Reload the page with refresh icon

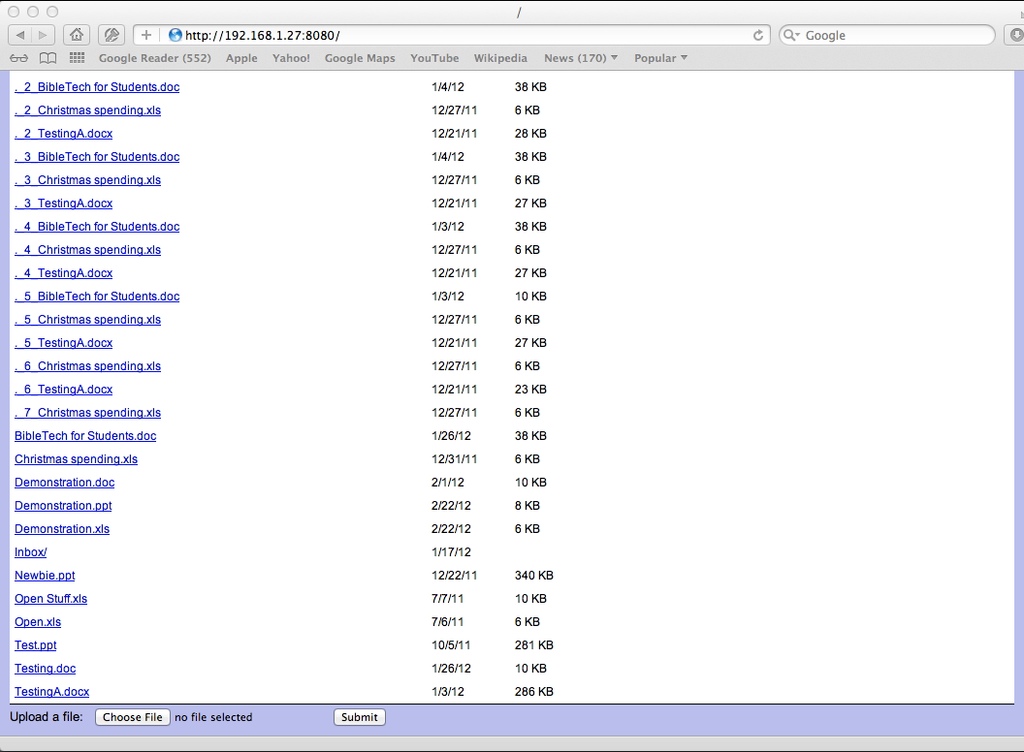click(758, 35)
